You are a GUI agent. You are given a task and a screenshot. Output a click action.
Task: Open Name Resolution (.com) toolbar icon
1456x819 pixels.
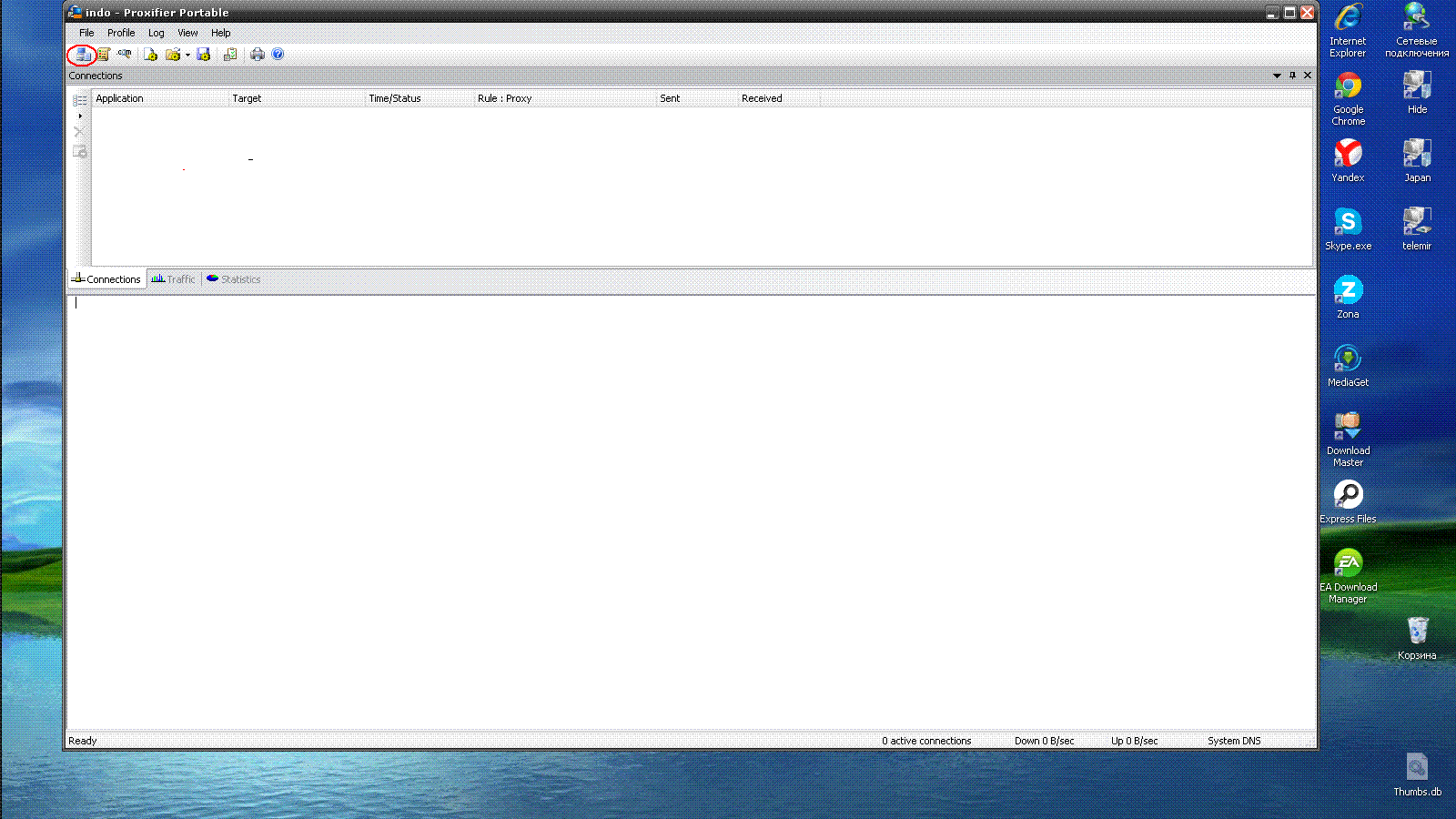click(125, 55)
